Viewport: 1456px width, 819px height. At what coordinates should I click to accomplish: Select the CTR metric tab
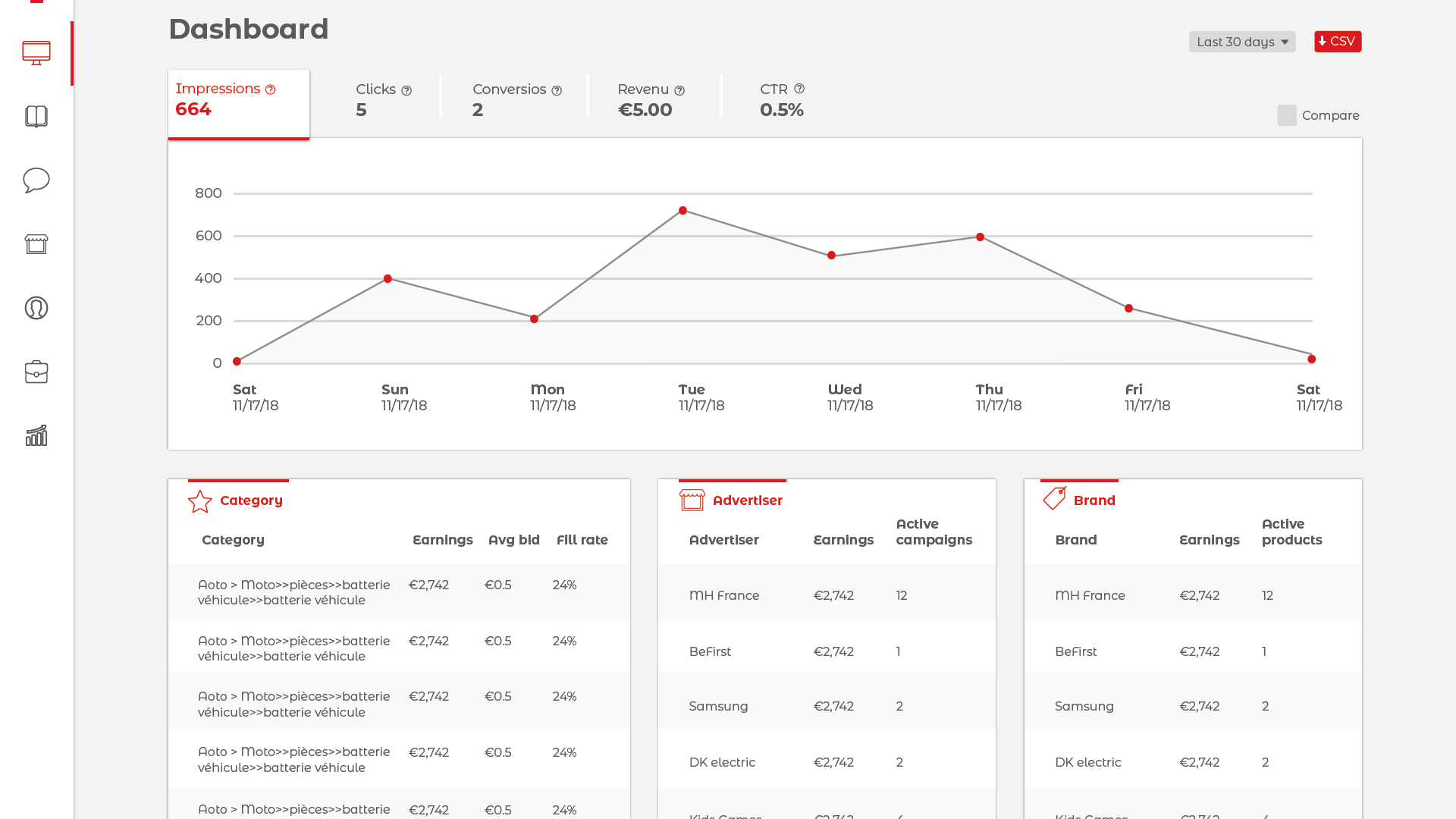783,99
